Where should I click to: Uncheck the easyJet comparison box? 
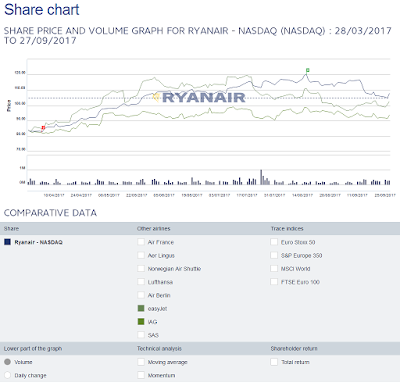(x=141, y=308)
